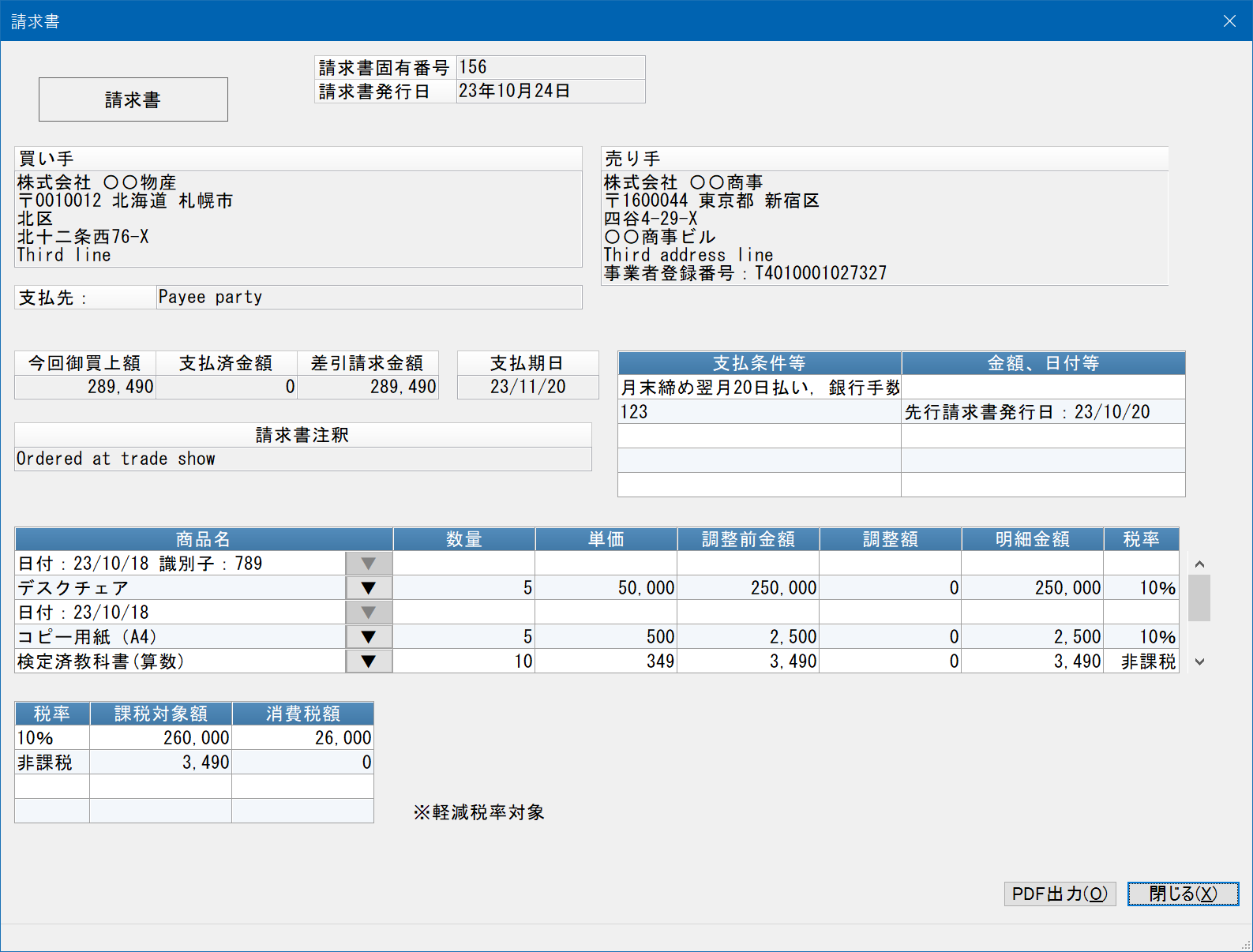Image resolution: width=1253 pixels, height=952 pixels.
Task: Click the 請求書 title button
Action: [133, 99]
